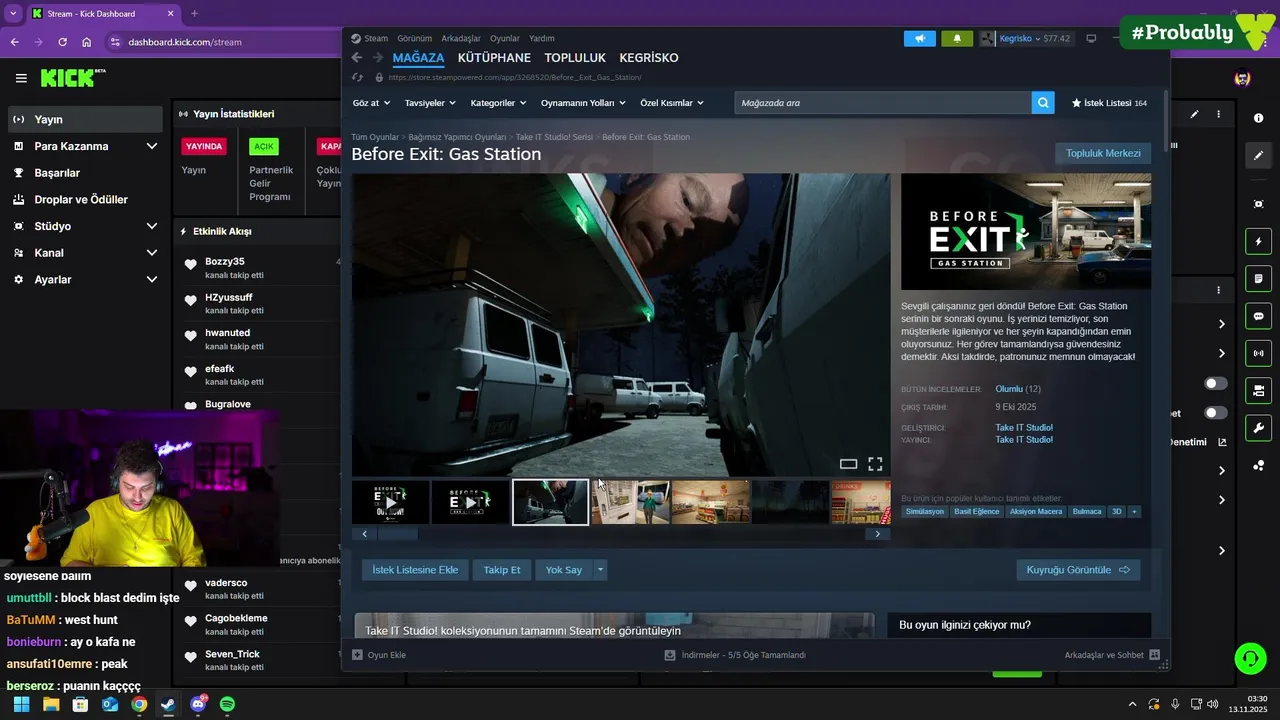This screenshot has height=720, width=1280.
Task: Toggle the upper switch in Kick right panel
Action: (x=1216, y=383)
